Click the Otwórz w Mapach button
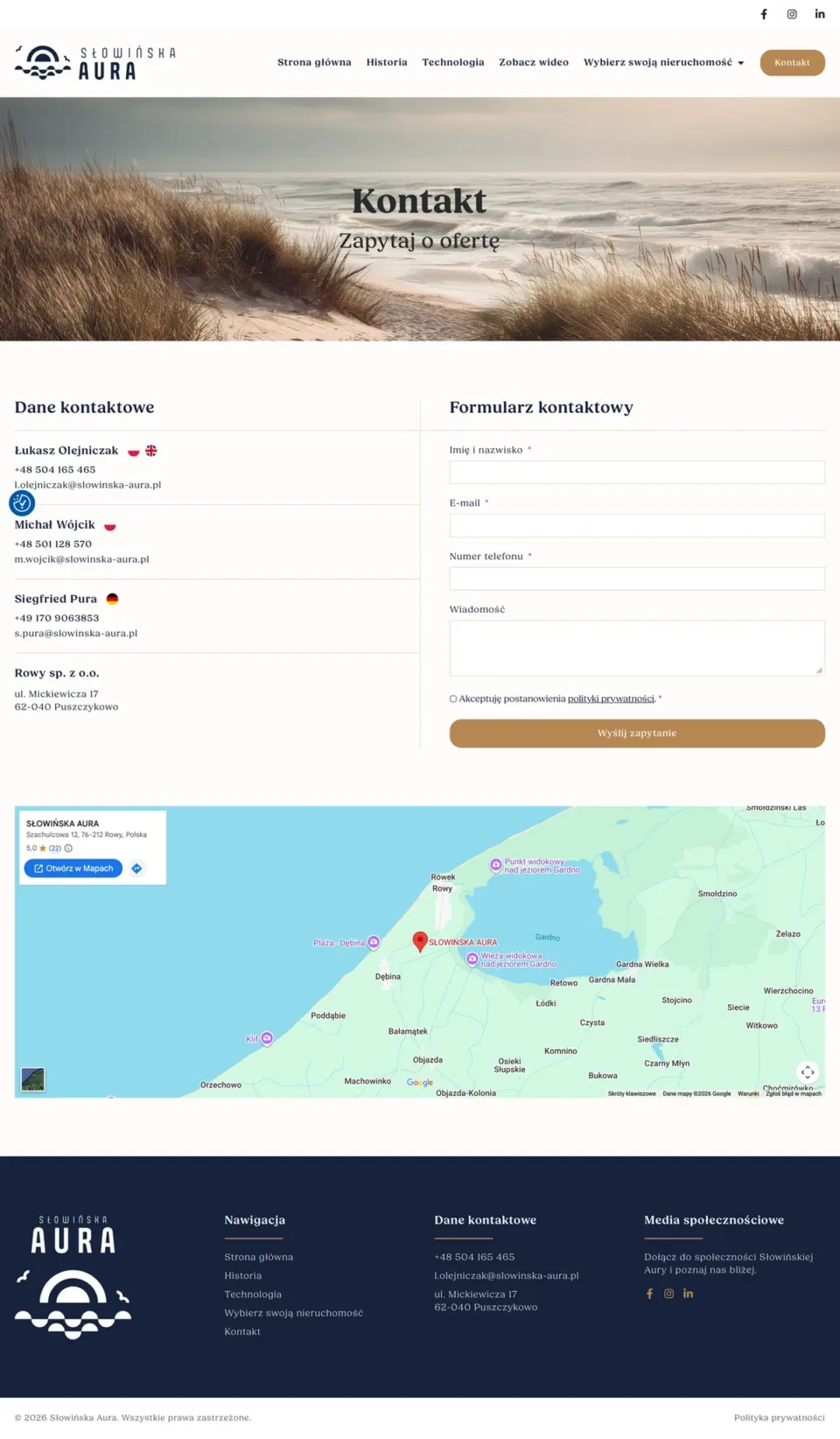The image size is (840, 1439). (73, 868)
